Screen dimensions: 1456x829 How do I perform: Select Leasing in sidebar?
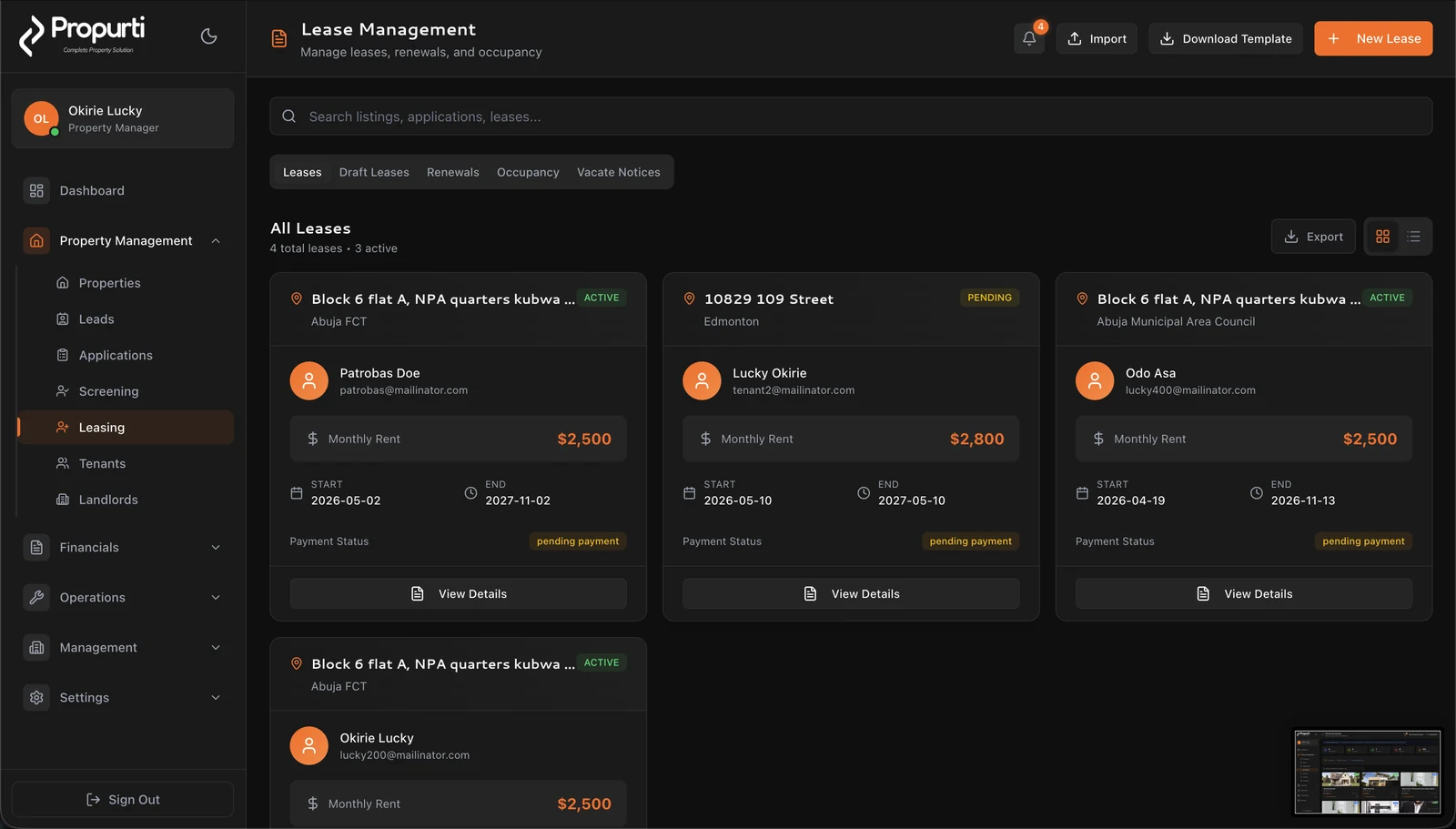pos(126,428)
